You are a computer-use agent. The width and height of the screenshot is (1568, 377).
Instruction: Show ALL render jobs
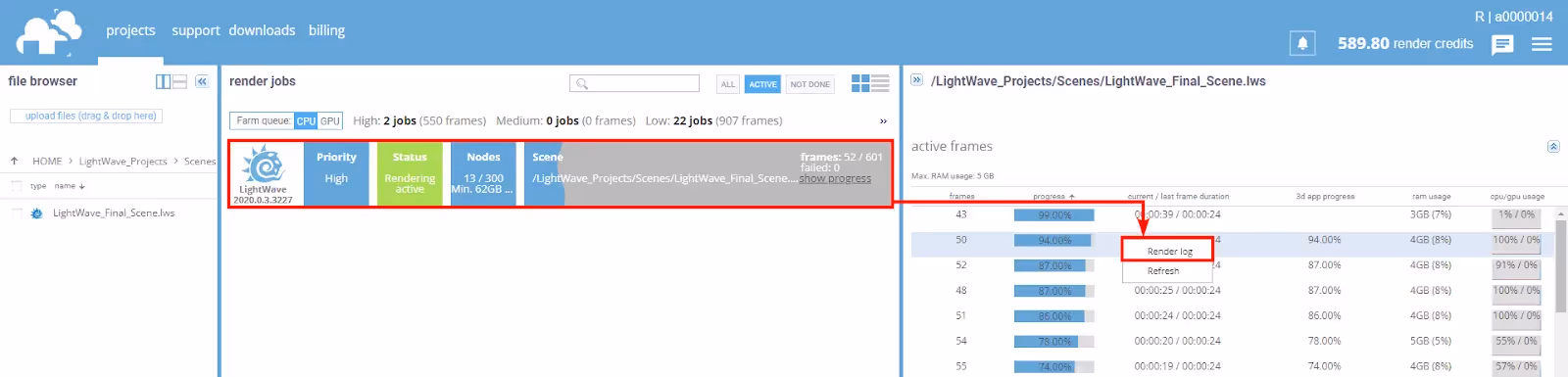(x=728, y=84)
